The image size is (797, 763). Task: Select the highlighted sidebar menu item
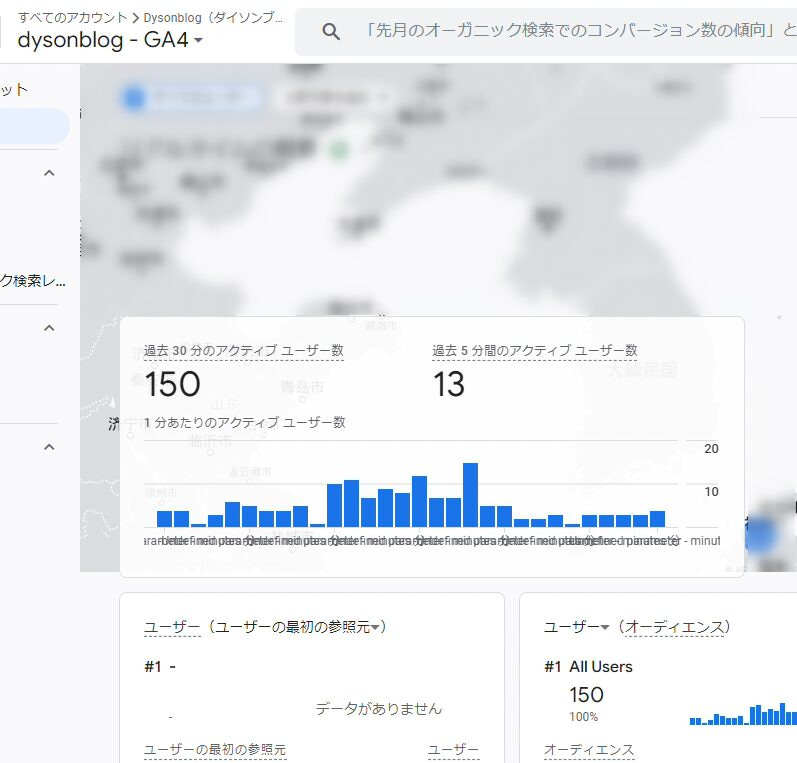34,126
